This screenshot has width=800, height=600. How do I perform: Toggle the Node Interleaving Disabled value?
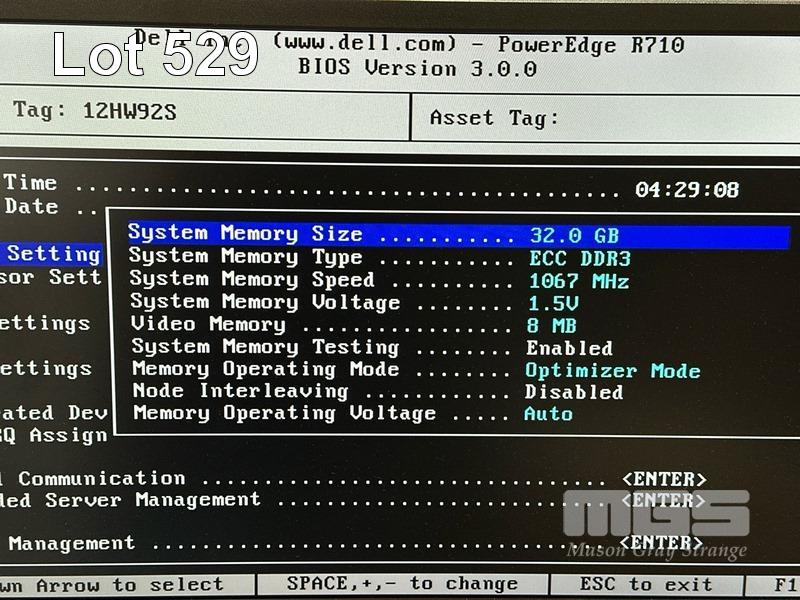(573, 392)
